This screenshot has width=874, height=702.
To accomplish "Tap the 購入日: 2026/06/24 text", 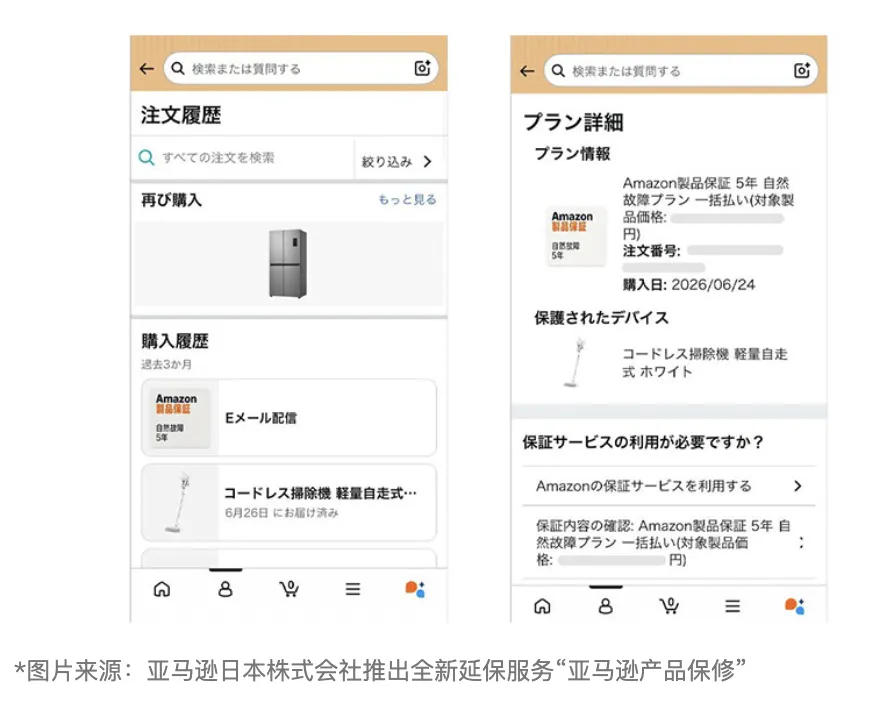I will (x=689, y=284).
